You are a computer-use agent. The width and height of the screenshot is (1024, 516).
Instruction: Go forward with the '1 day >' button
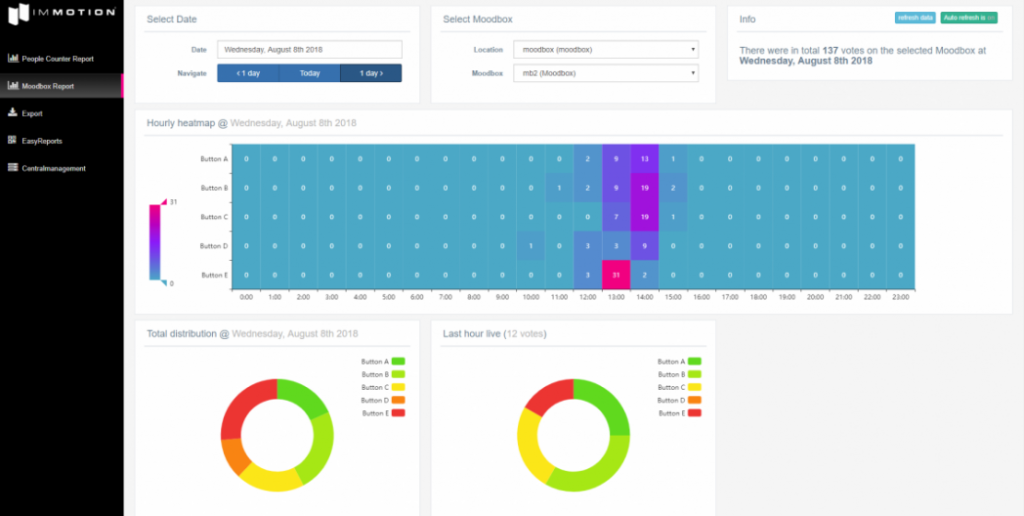(x=371, y=73)
